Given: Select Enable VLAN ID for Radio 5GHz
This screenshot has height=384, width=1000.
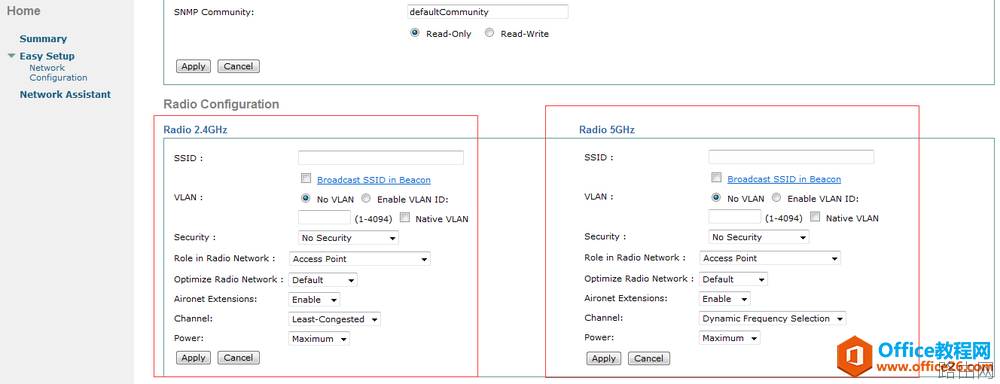Looking at the screenshot, I should click(x=776, y=198).
